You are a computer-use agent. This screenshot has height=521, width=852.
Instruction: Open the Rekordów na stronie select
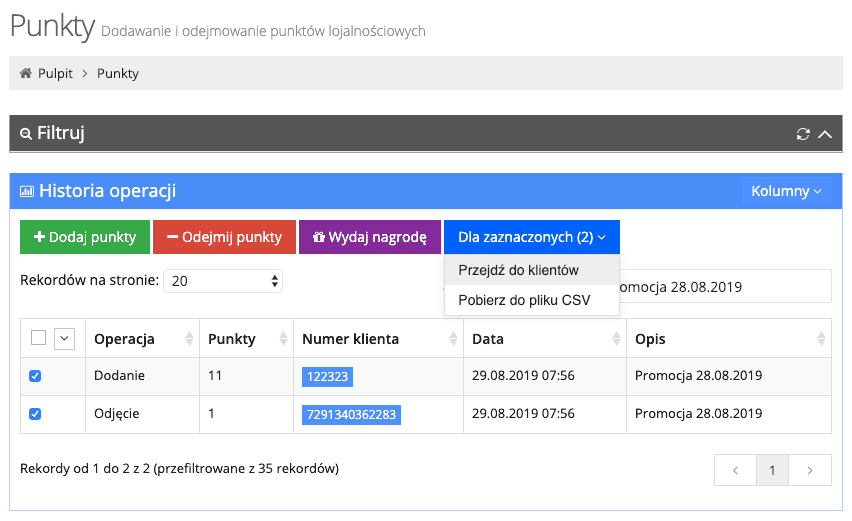point(223,281)
